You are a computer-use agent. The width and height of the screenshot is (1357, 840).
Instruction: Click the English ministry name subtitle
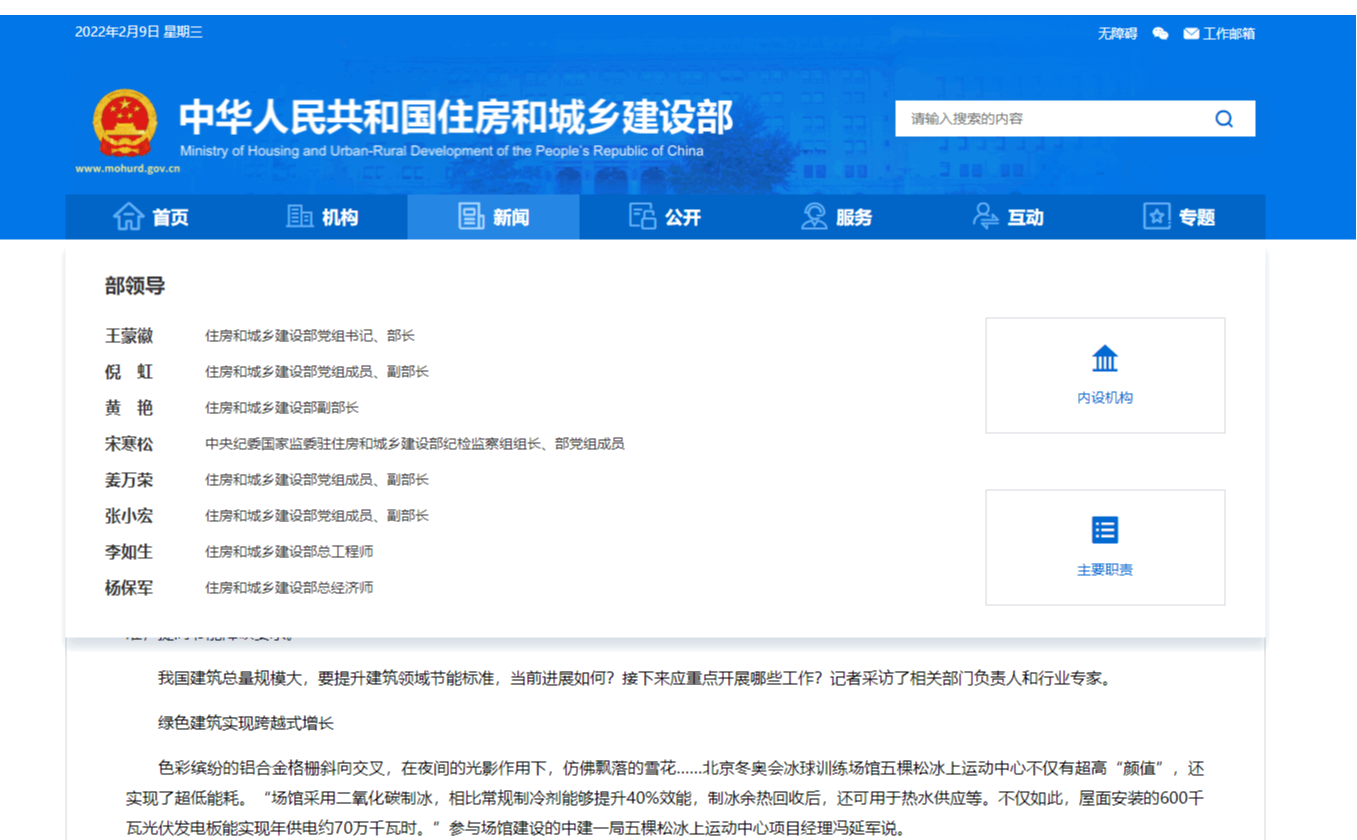[x=442, y=151]
